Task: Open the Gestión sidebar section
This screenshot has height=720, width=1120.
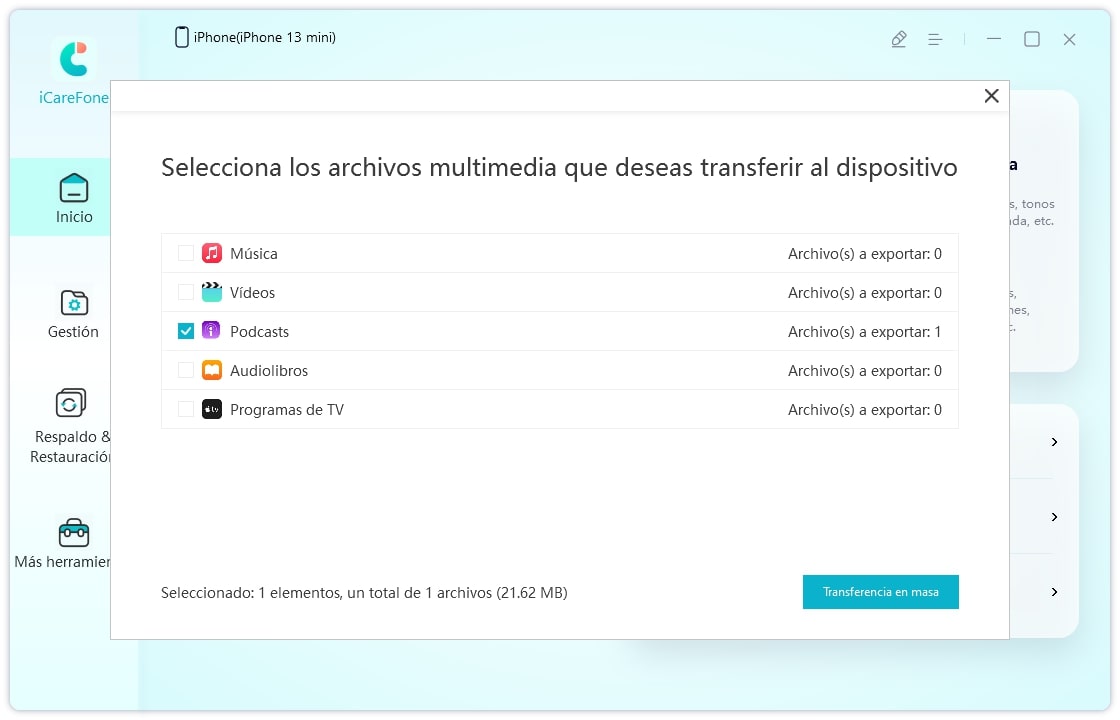Action: (74, 313)
